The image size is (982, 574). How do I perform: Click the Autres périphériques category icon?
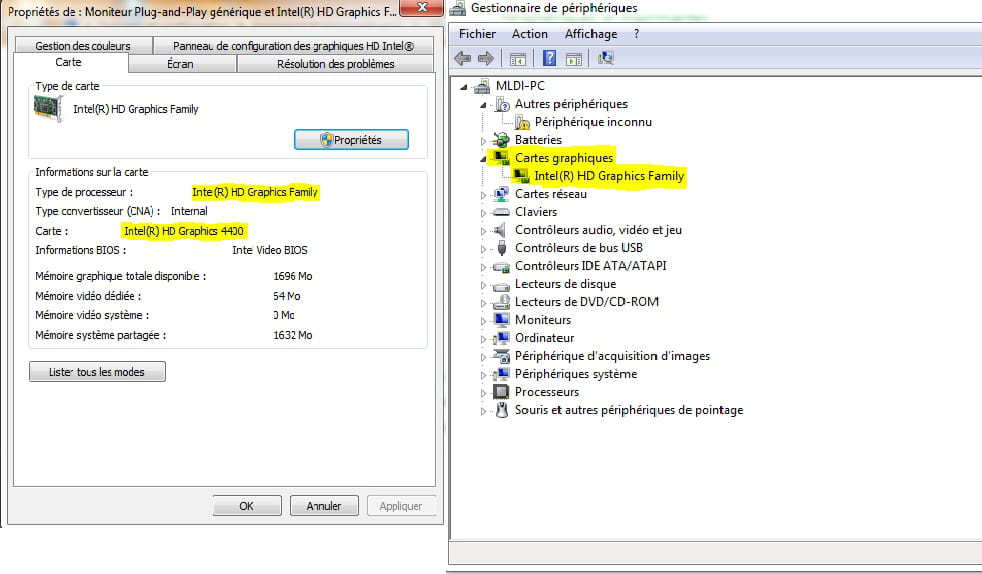tap(502, 104)
